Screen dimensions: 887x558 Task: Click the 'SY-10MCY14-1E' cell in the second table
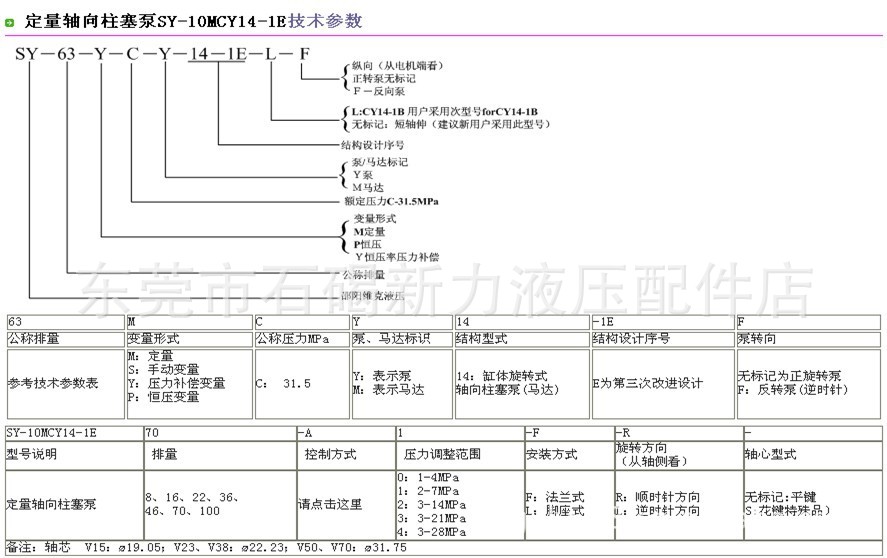[x=74, y=433]
